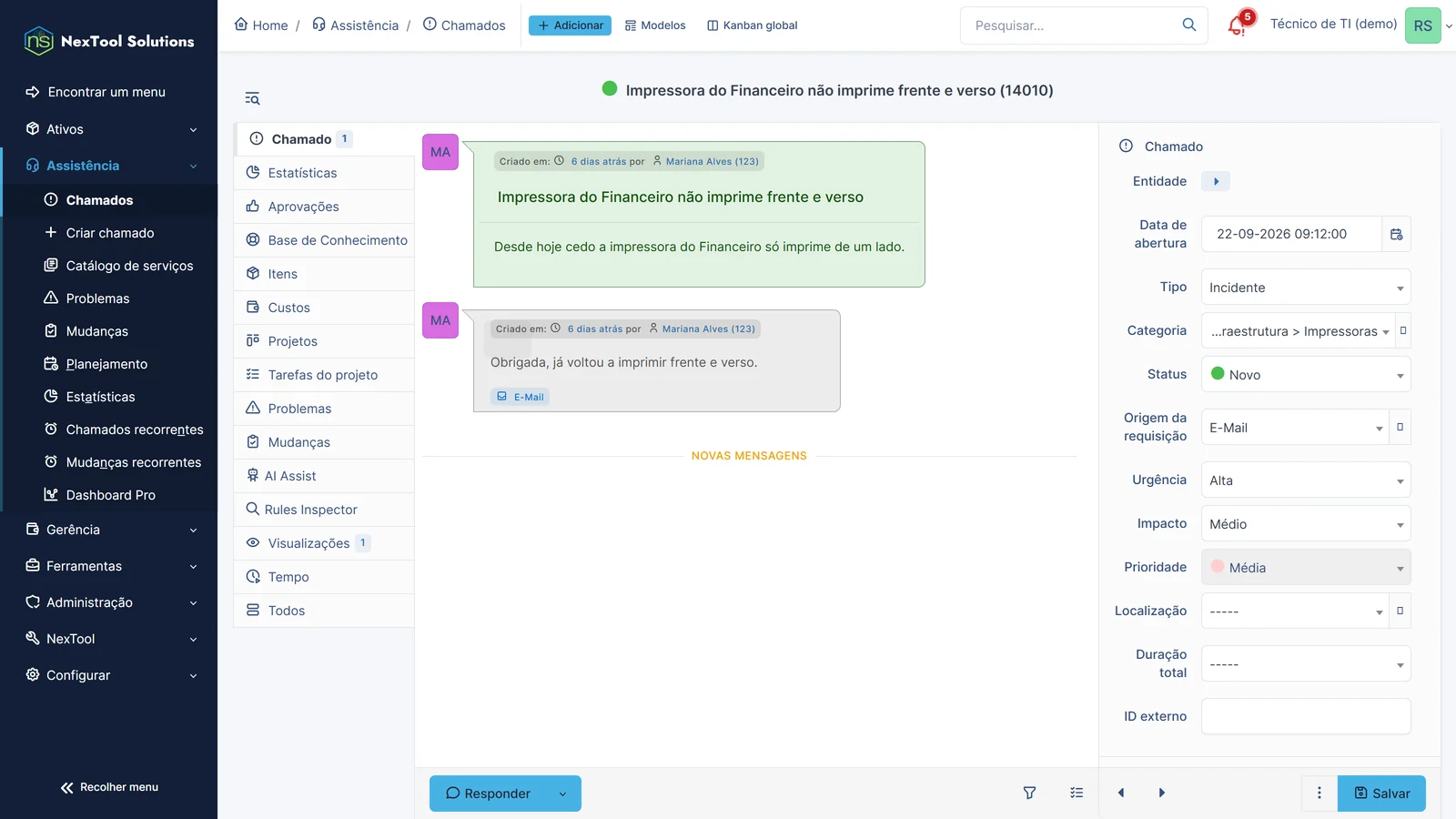This screenshot has height=819, width=1456.
Task: Expand the Gerência sidebar menu
Action: tap(109, 530)
